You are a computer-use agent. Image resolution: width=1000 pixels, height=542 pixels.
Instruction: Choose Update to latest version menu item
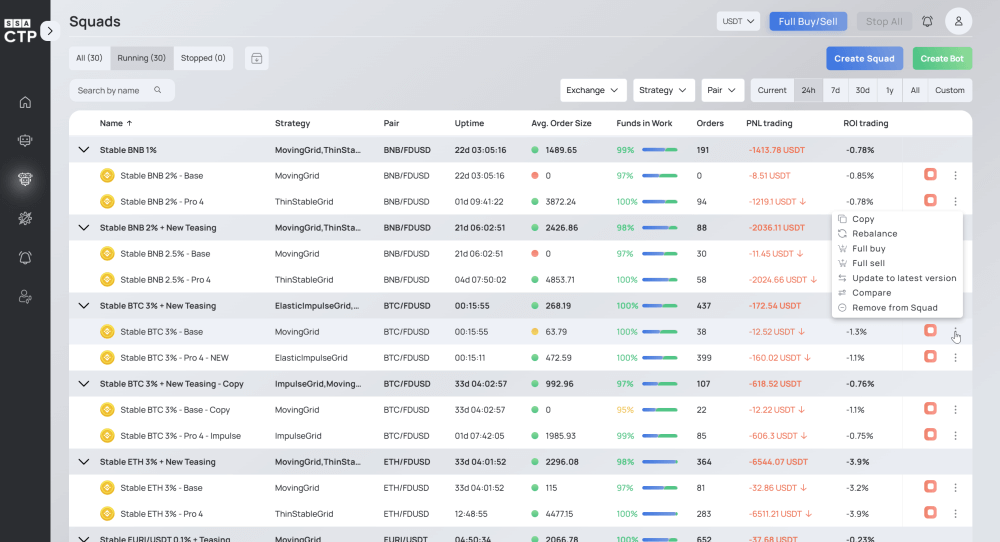tap(897, 278)
